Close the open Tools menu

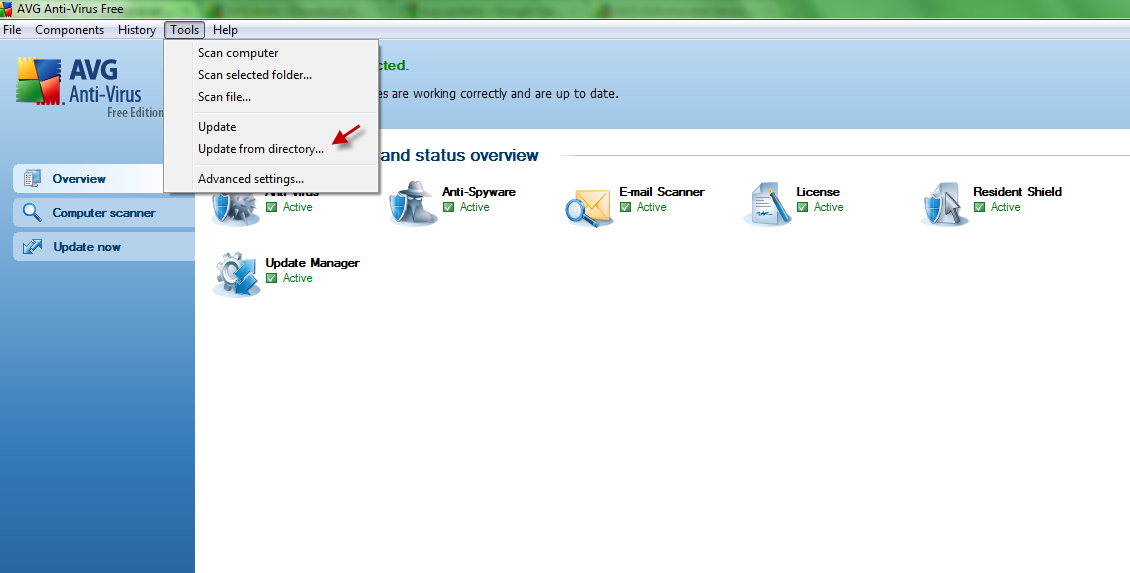tap(184, 30)
